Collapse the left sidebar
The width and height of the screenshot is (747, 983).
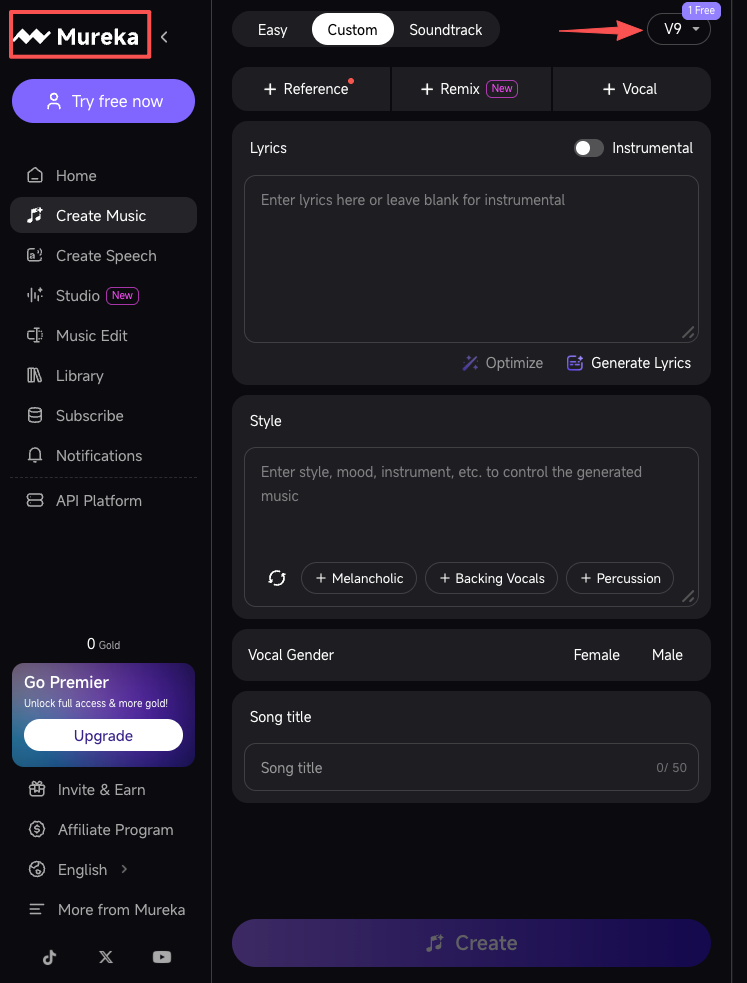(164, 36)
